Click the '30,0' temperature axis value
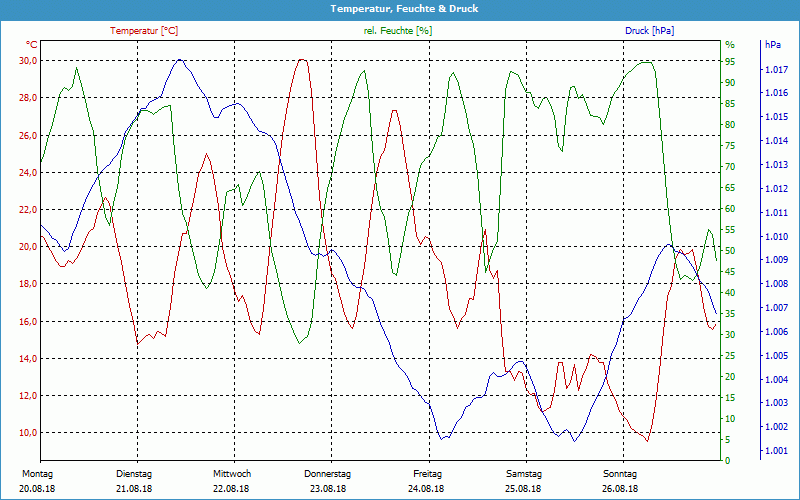Screen dimensions: 800x500 [28, 61]
